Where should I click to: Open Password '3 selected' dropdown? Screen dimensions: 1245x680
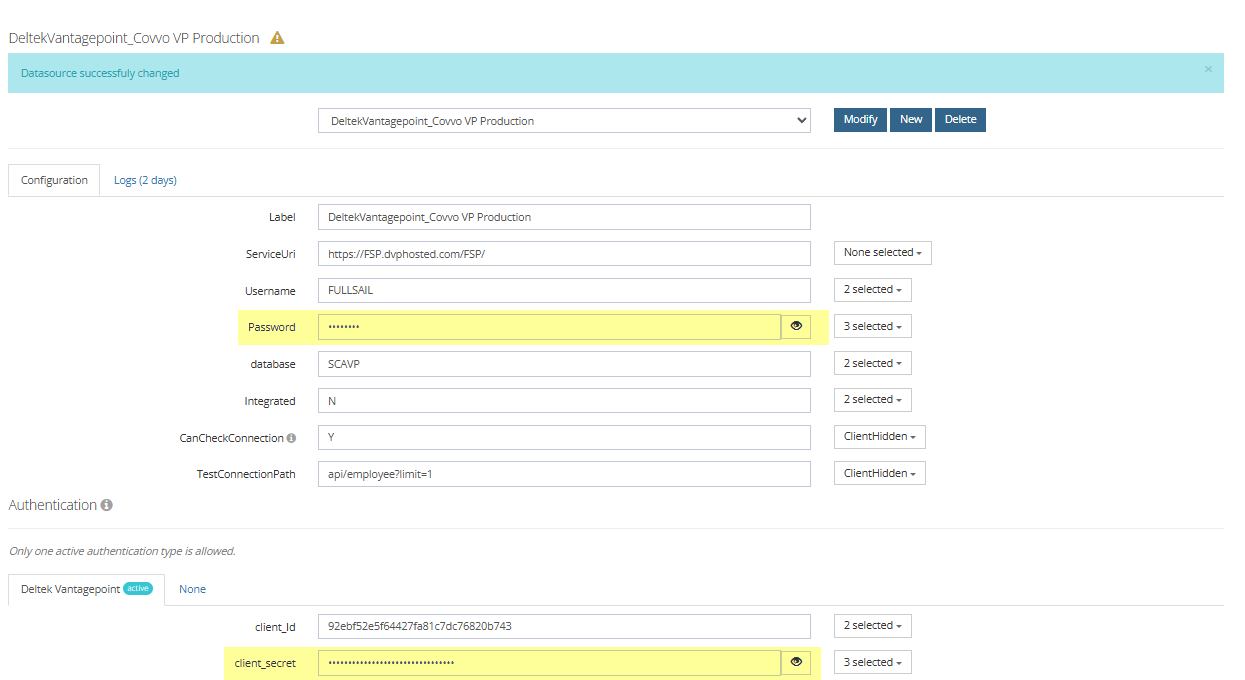[872, 326]
